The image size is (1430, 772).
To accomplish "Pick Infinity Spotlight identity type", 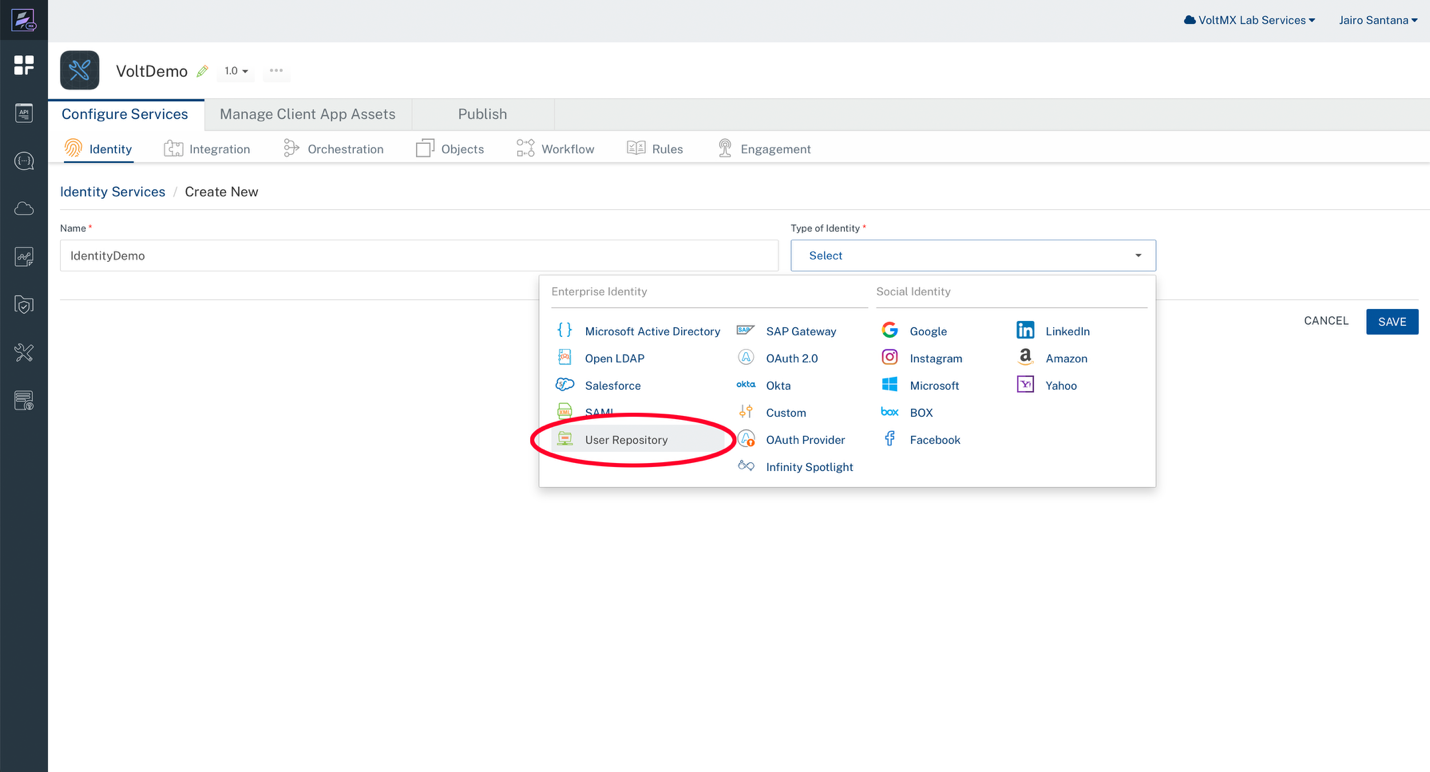I will [x=795, y=467].
